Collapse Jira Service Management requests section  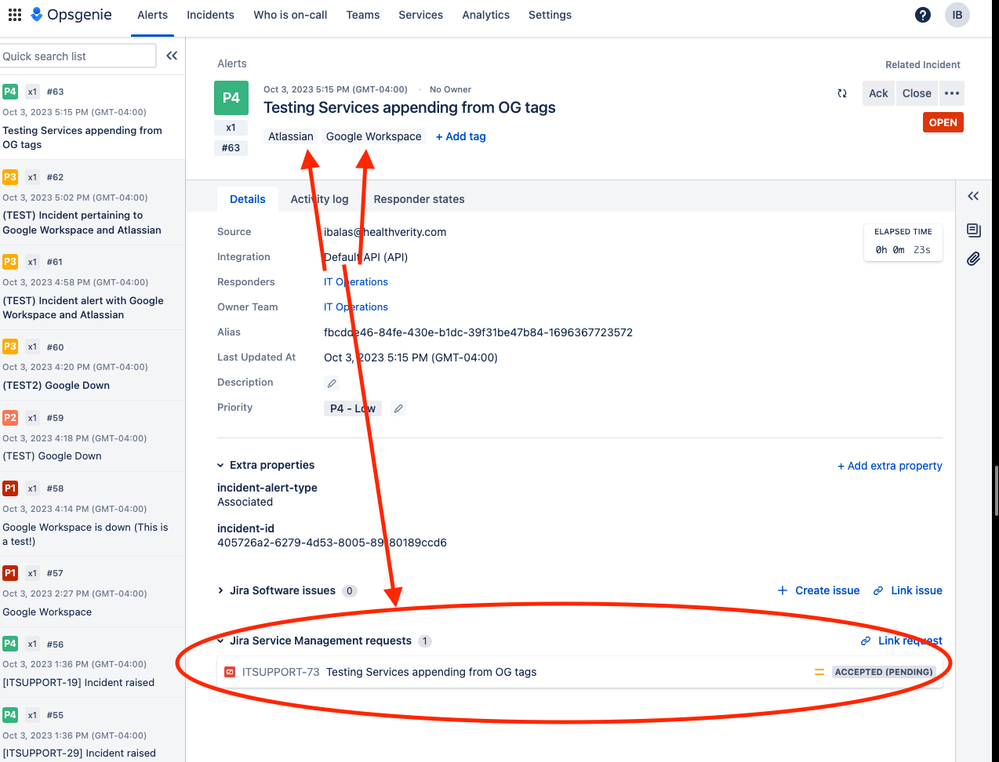[x=220, y=641]
